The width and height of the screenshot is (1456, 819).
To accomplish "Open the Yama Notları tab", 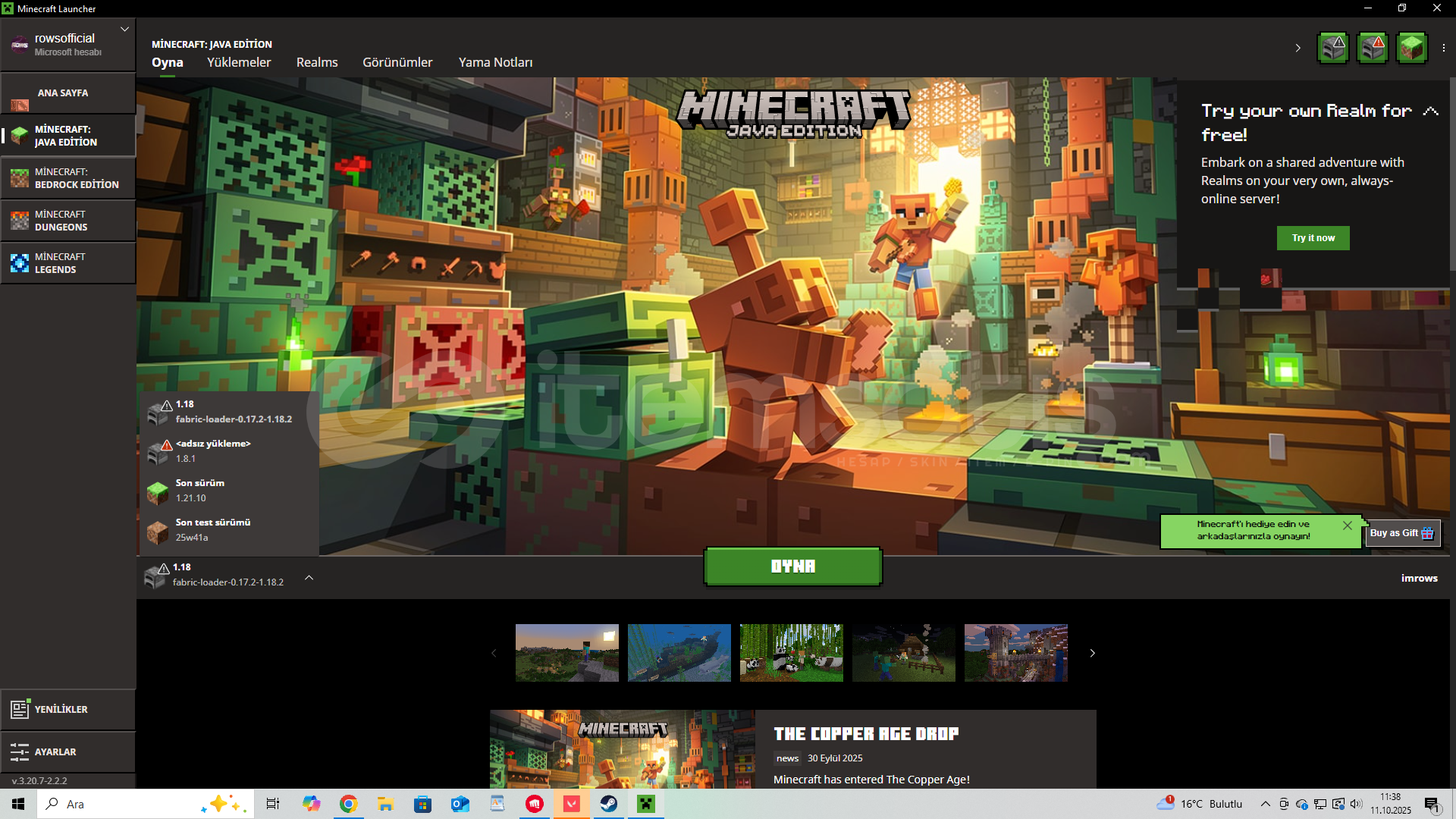I will (x=495, y=62).
